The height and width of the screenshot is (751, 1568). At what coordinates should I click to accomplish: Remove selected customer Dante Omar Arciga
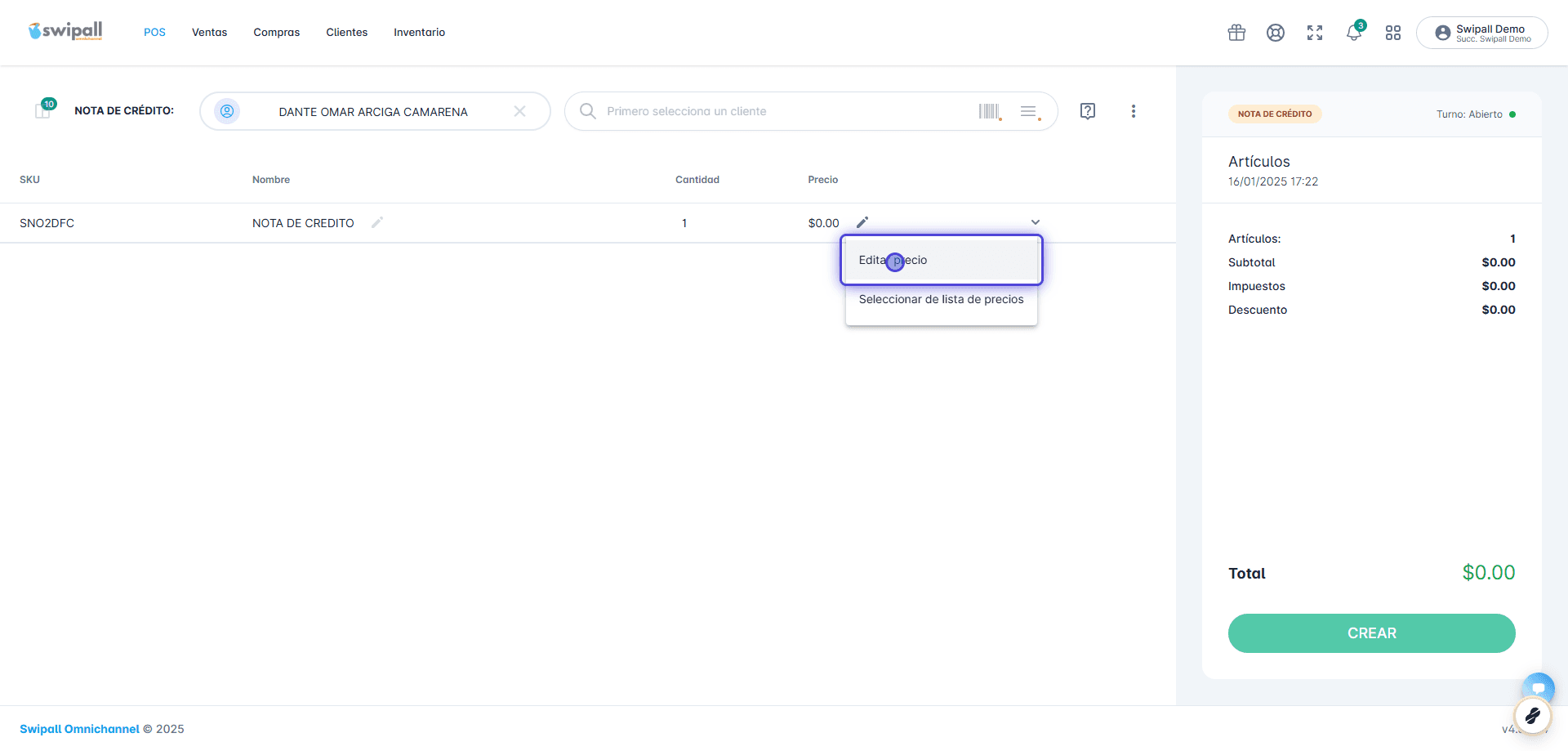coord(519,111)
